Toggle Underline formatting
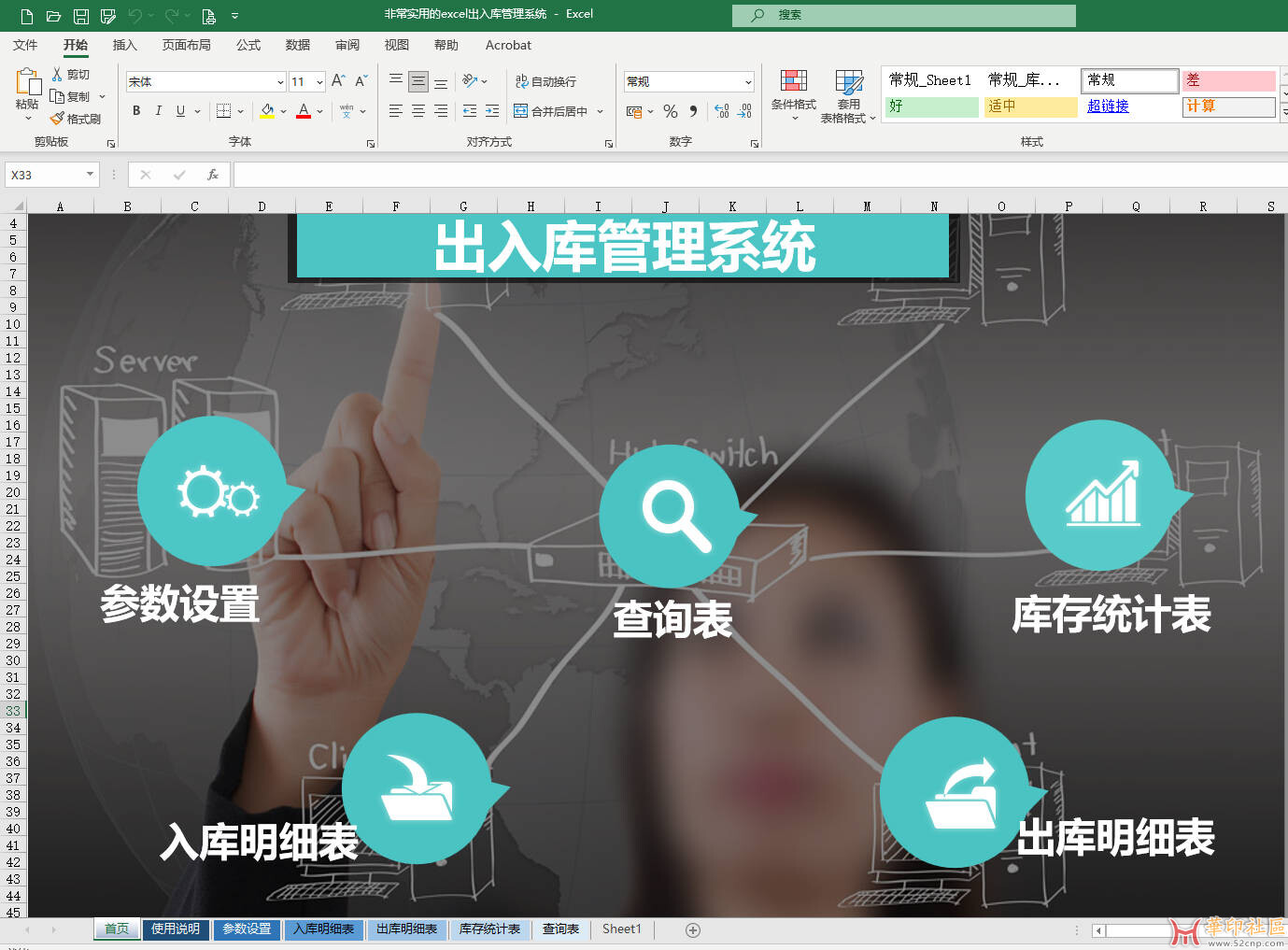The width and height of the screenshot is (1288, 950). pos(180,110)
